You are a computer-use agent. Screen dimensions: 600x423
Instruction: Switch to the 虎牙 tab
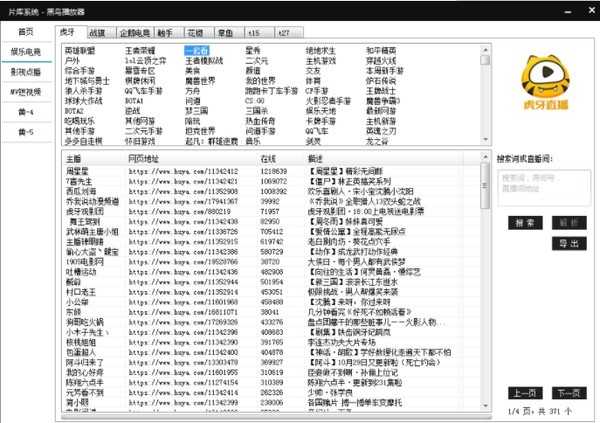click(71, 32)
